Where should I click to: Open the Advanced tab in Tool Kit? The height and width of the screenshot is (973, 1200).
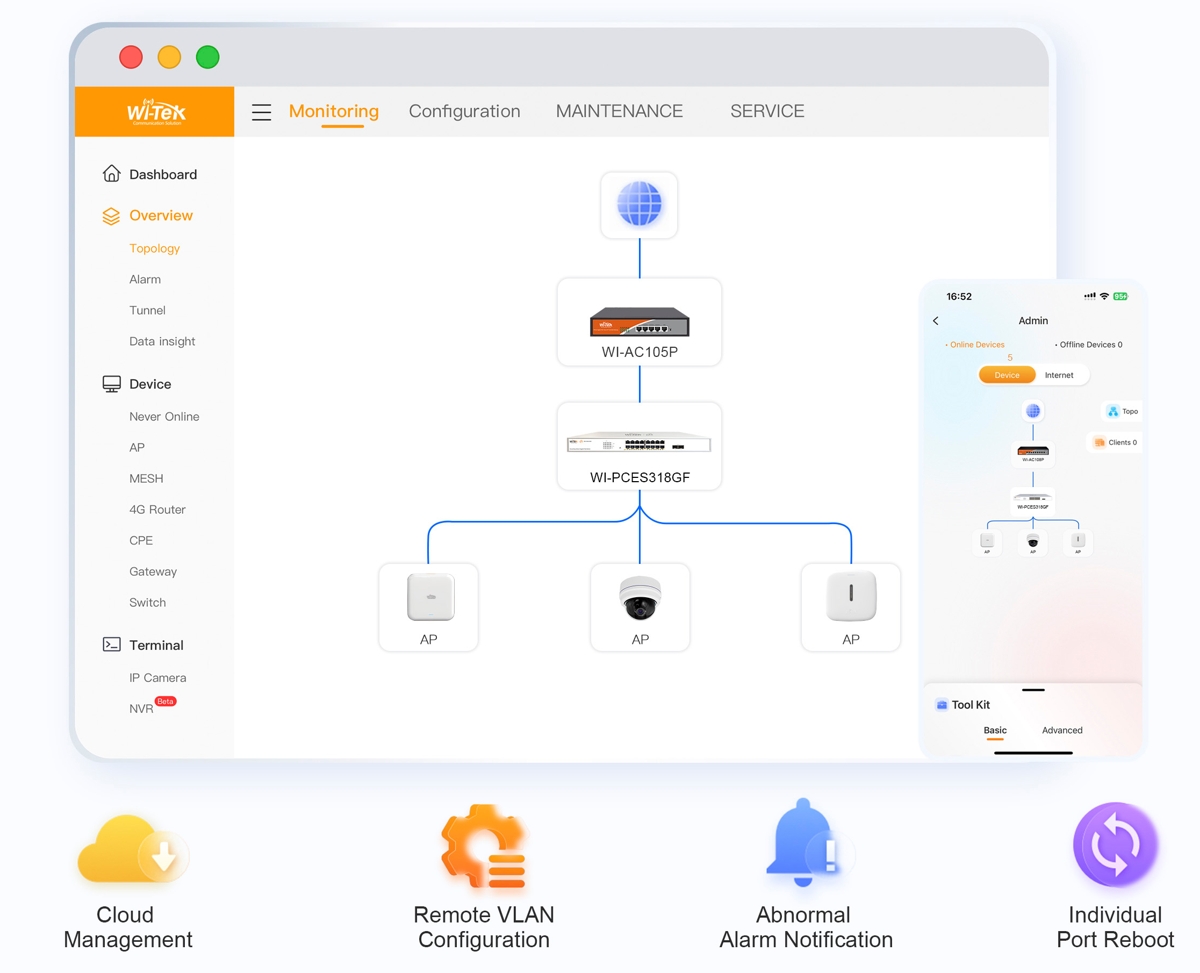[x=1062, y=730]
